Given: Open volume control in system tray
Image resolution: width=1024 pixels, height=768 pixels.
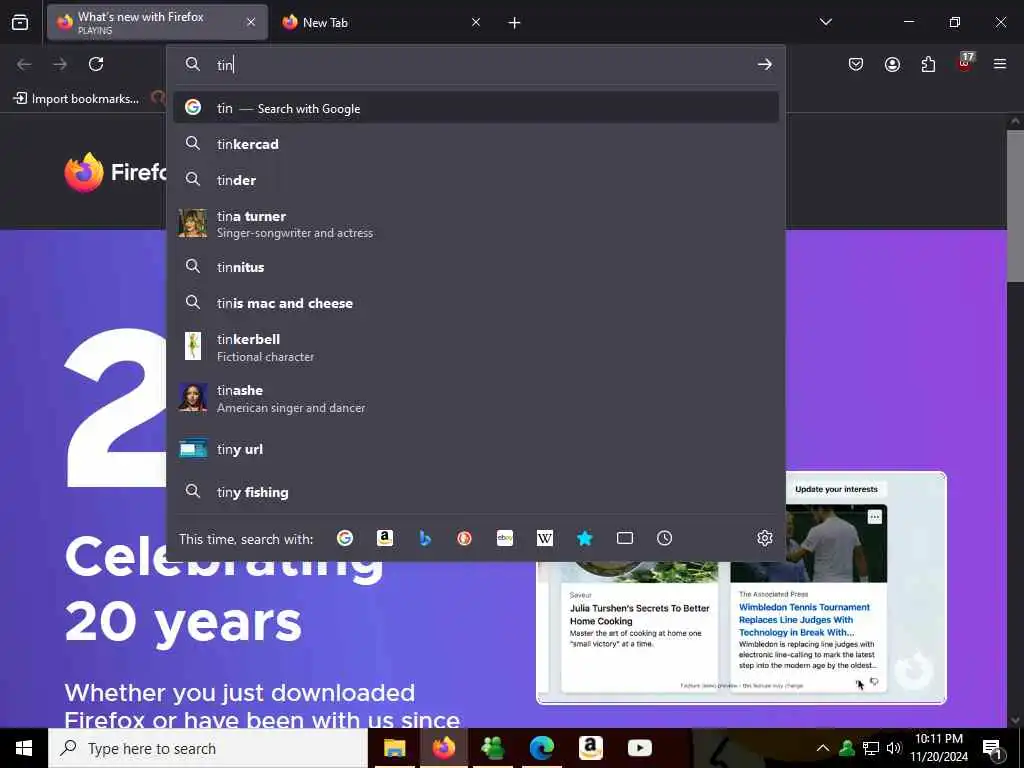Looking at the screenshot, I should [894, 748].
